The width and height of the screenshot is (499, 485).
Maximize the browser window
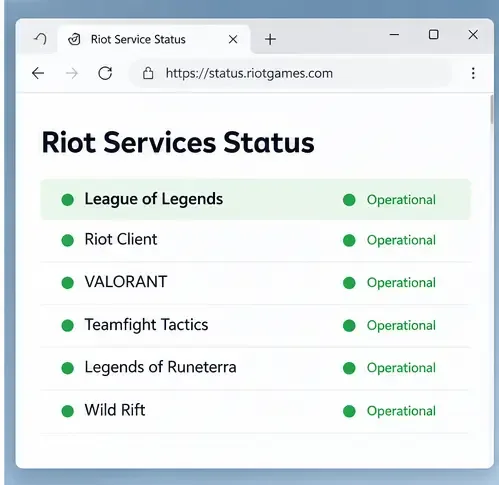433,34
